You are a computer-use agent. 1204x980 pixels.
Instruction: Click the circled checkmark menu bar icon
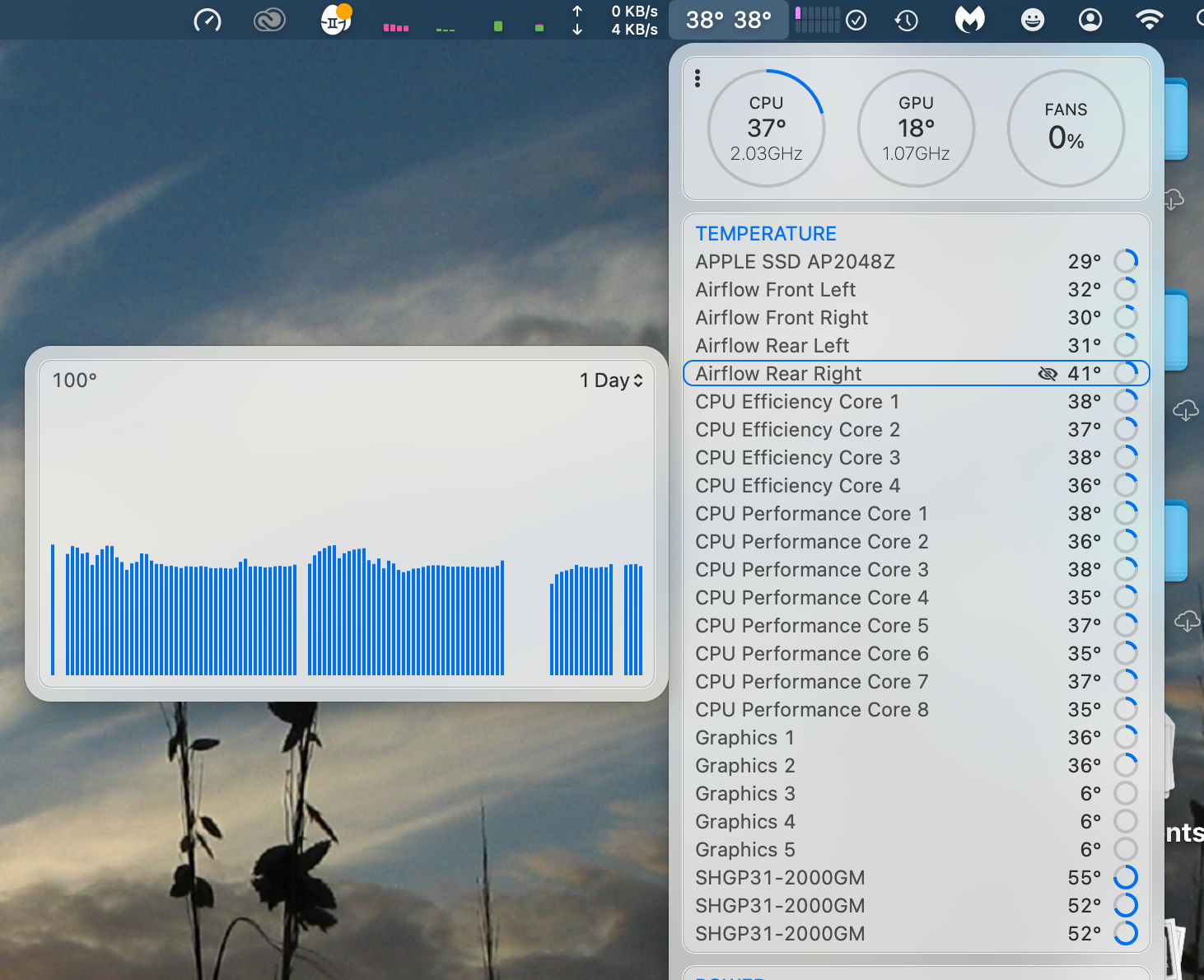coord(856,20)
